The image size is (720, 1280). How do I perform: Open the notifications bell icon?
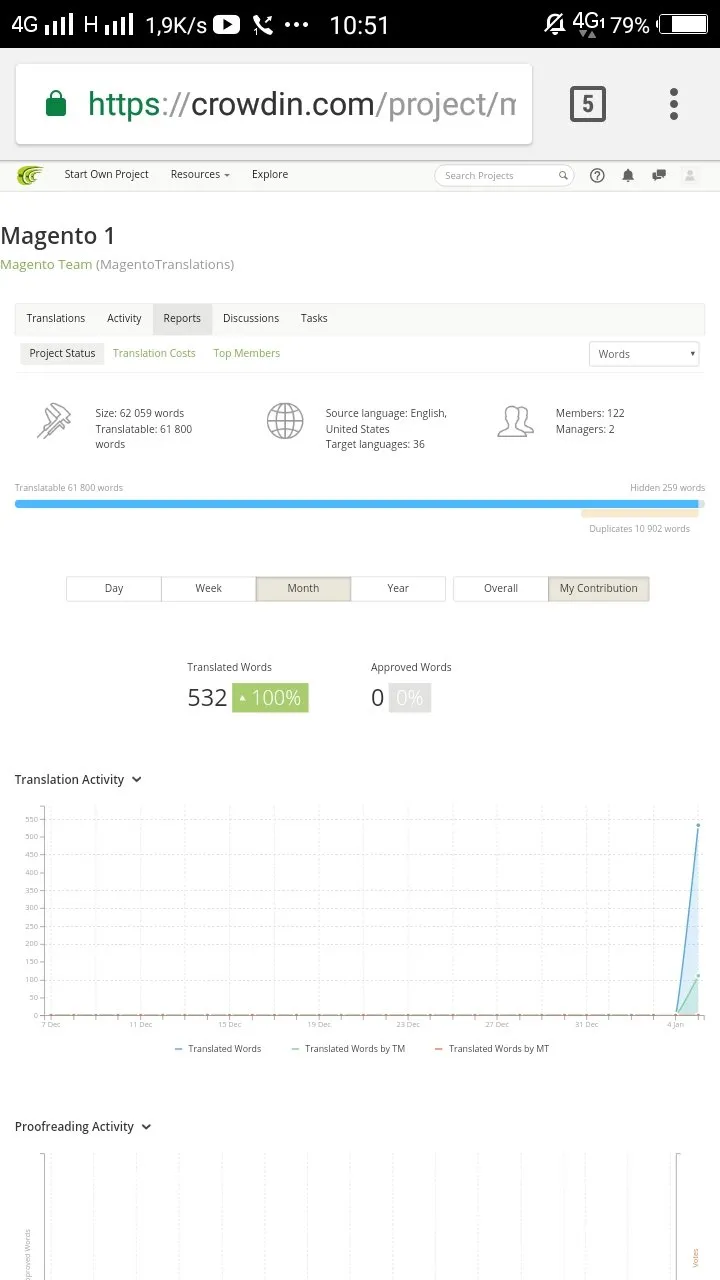[x=628, y=175]
